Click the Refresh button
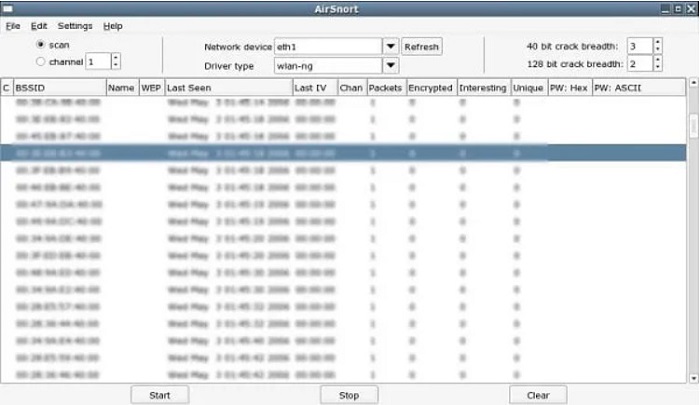Image resolution: width=700 pixels, height=405 pixels. click(422, 46)
